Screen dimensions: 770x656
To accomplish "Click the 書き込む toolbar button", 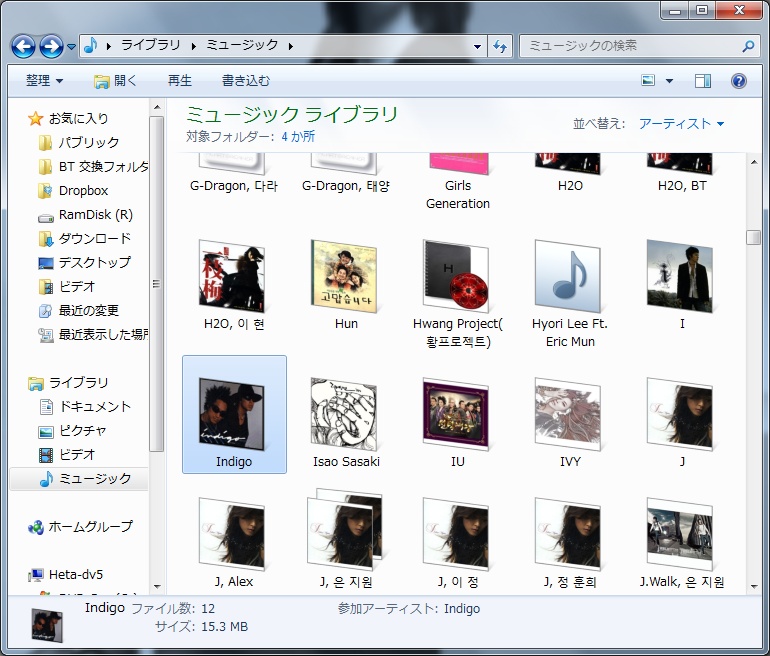I will coord(246,81).
